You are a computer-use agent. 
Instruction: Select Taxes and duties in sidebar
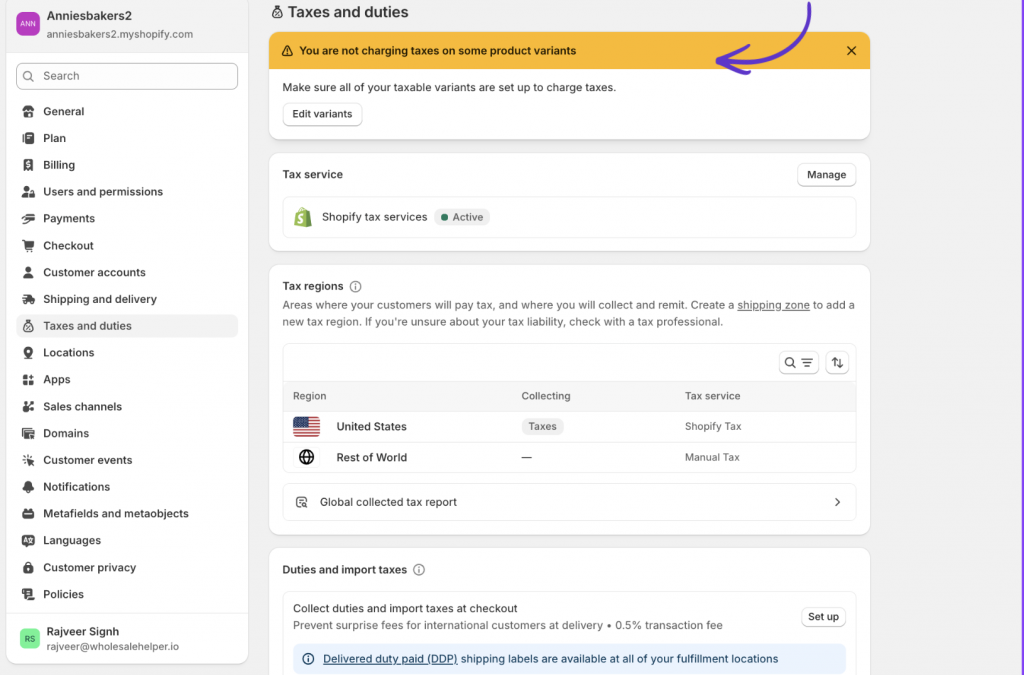[127, 326]
